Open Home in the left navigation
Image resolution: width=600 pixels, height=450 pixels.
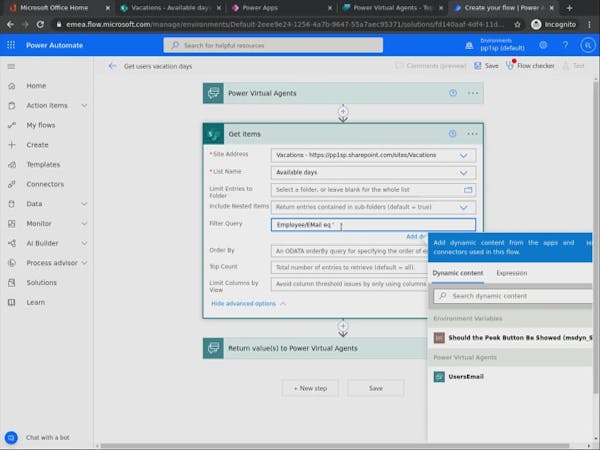point(36,86)
